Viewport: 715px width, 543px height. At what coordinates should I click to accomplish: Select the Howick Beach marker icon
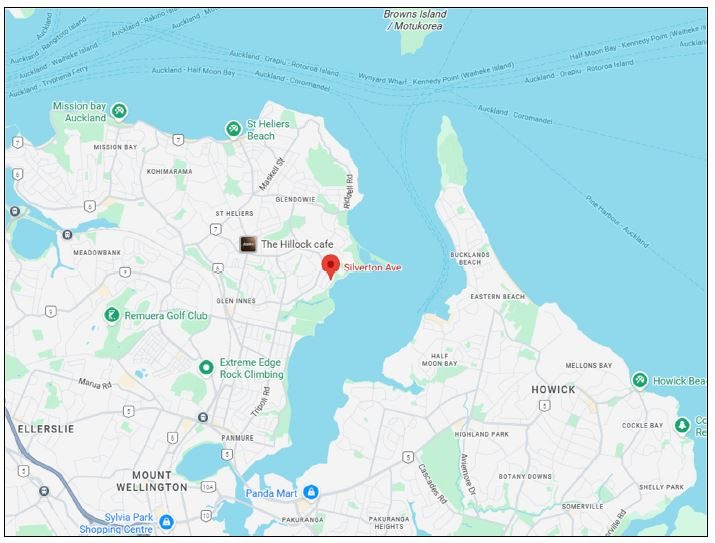point(640,380)
